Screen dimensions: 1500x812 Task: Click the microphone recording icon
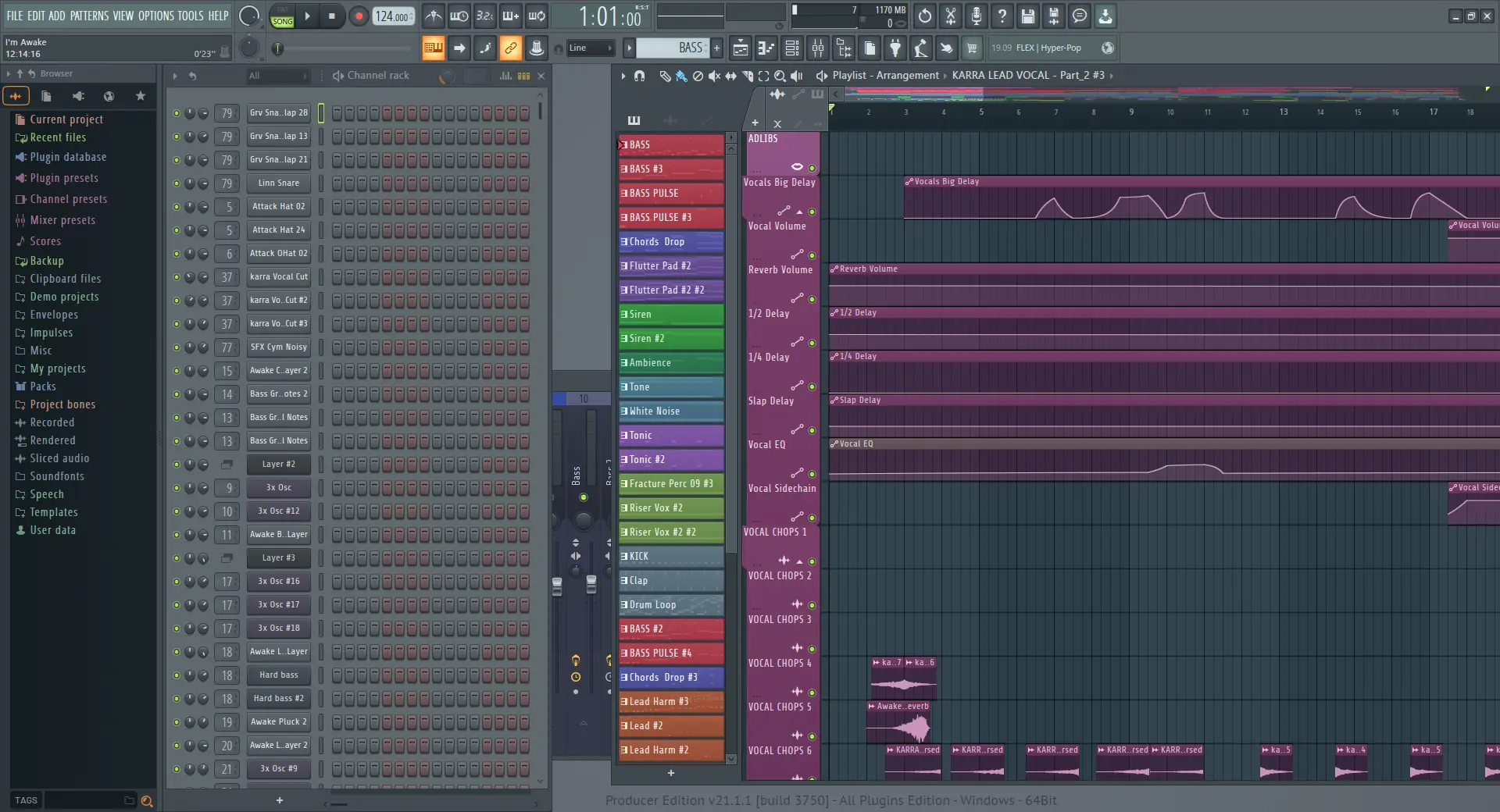[x=977, y=16]
